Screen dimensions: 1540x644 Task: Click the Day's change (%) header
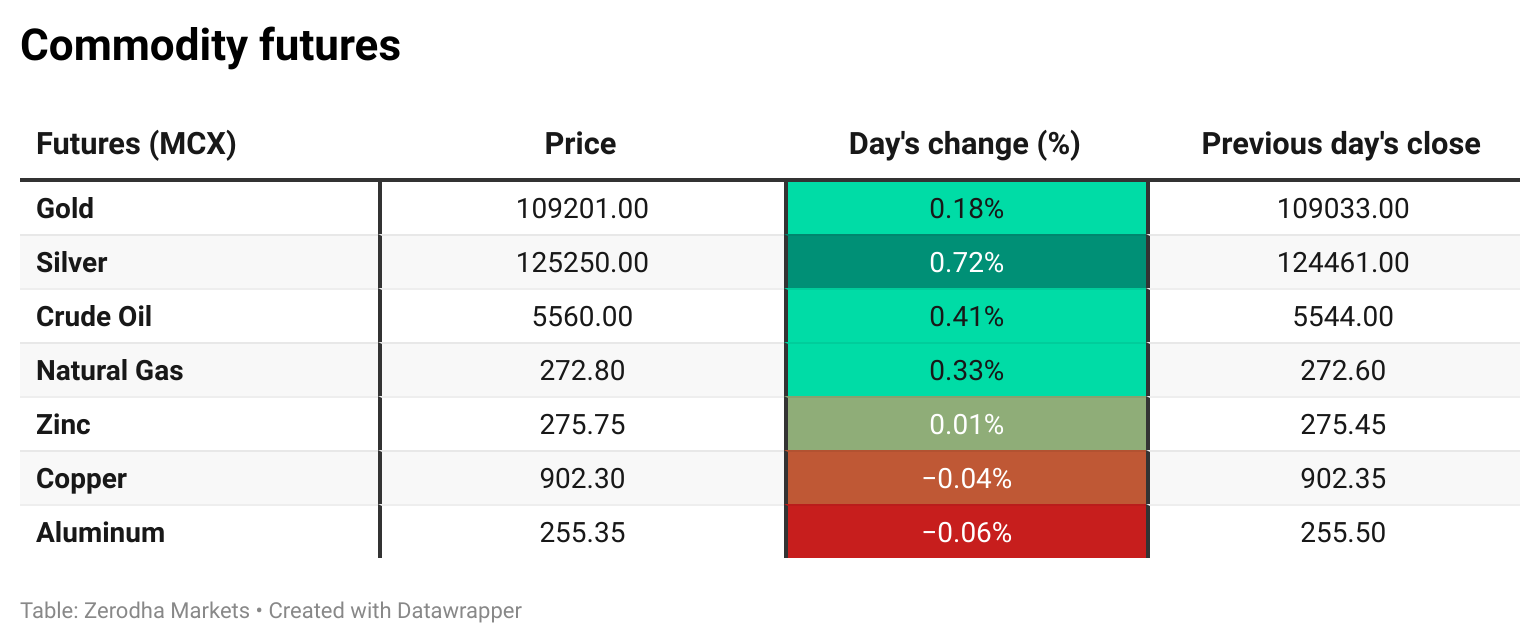pyautogui.click(x=964, y=144)
